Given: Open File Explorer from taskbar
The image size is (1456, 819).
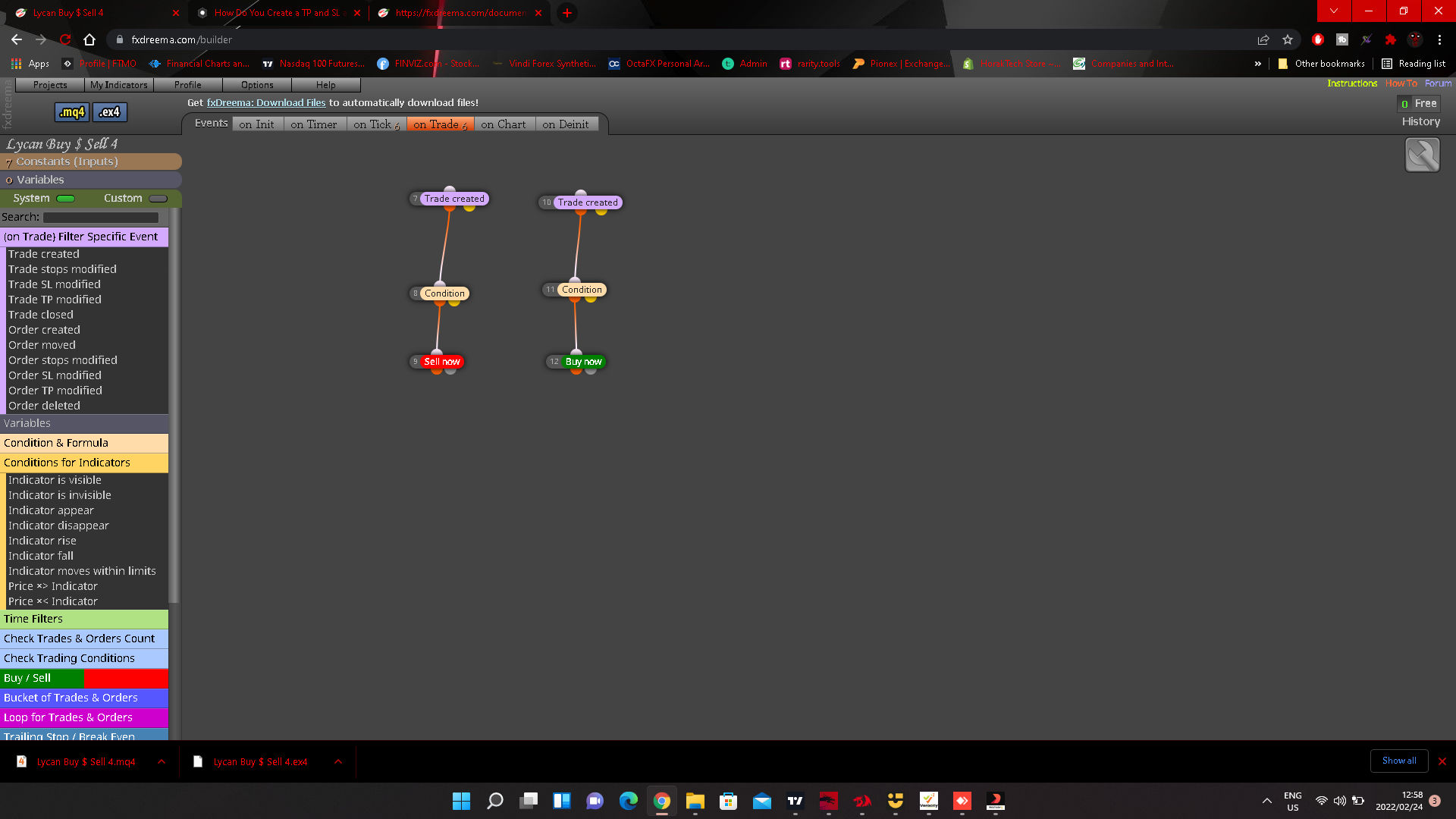Looking at the screenshot, I should [x=695, y=801].
